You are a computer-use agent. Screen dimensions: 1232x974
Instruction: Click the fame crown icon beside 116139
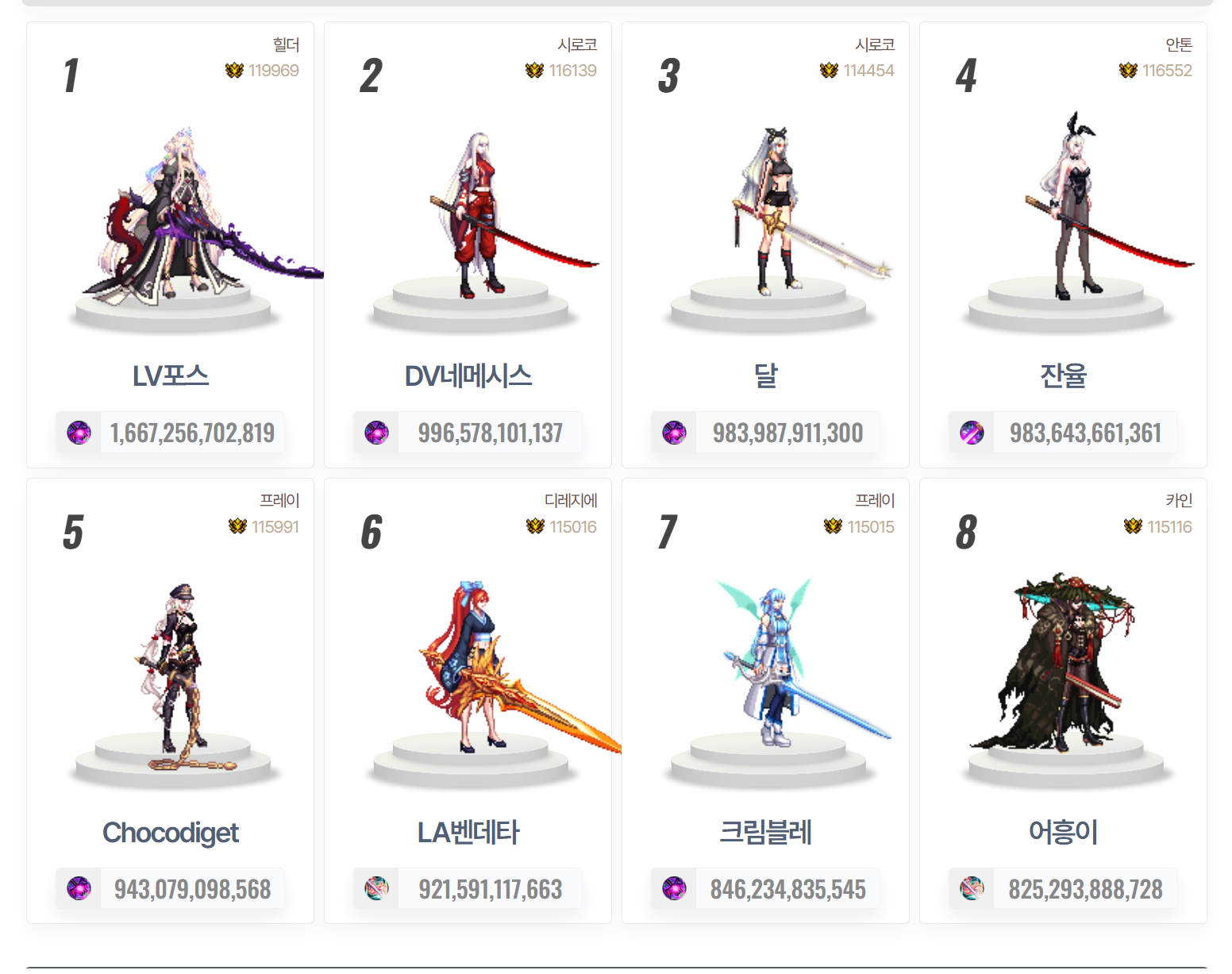coord(534,71)
